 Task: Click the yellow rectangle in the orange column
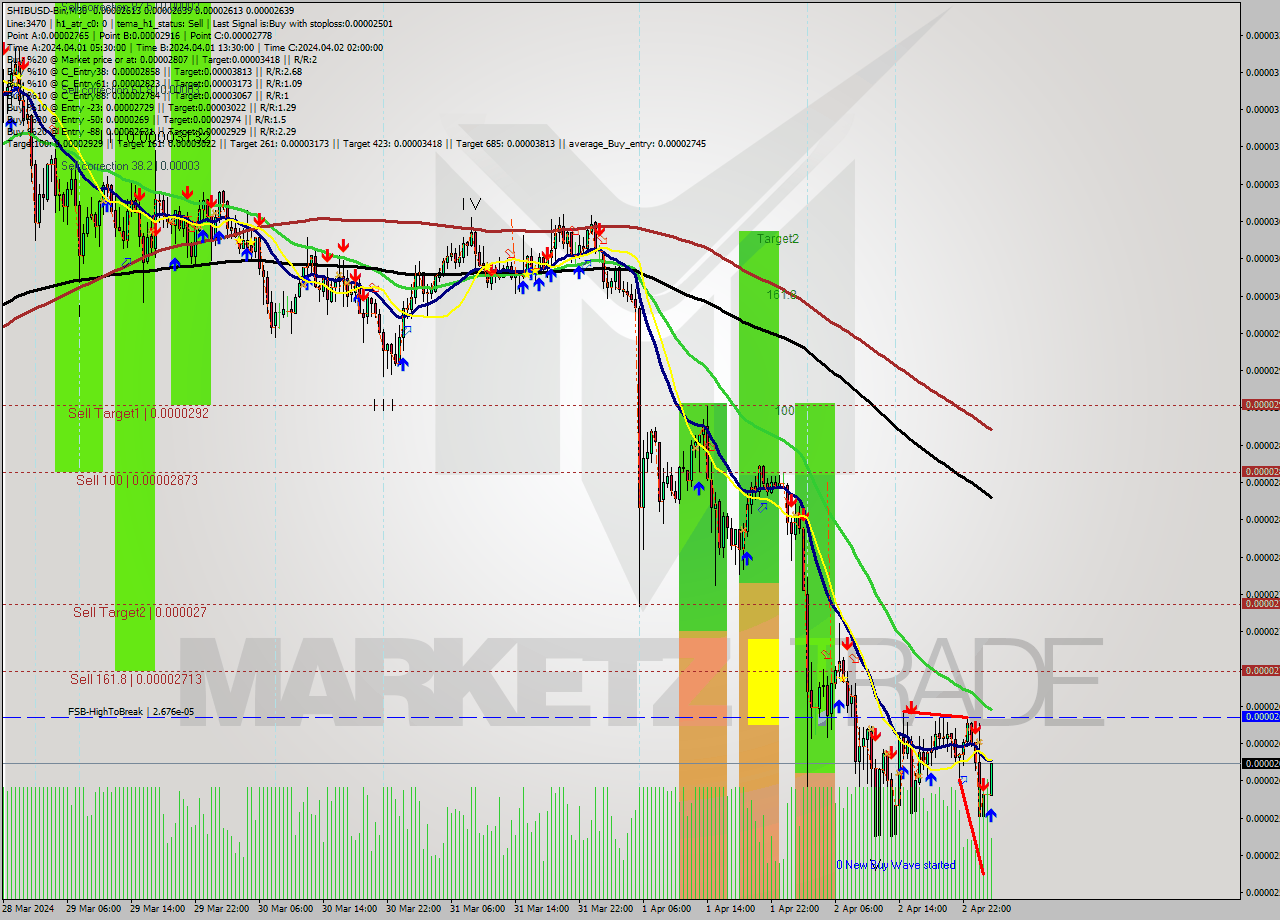click(x=763, y=682)
